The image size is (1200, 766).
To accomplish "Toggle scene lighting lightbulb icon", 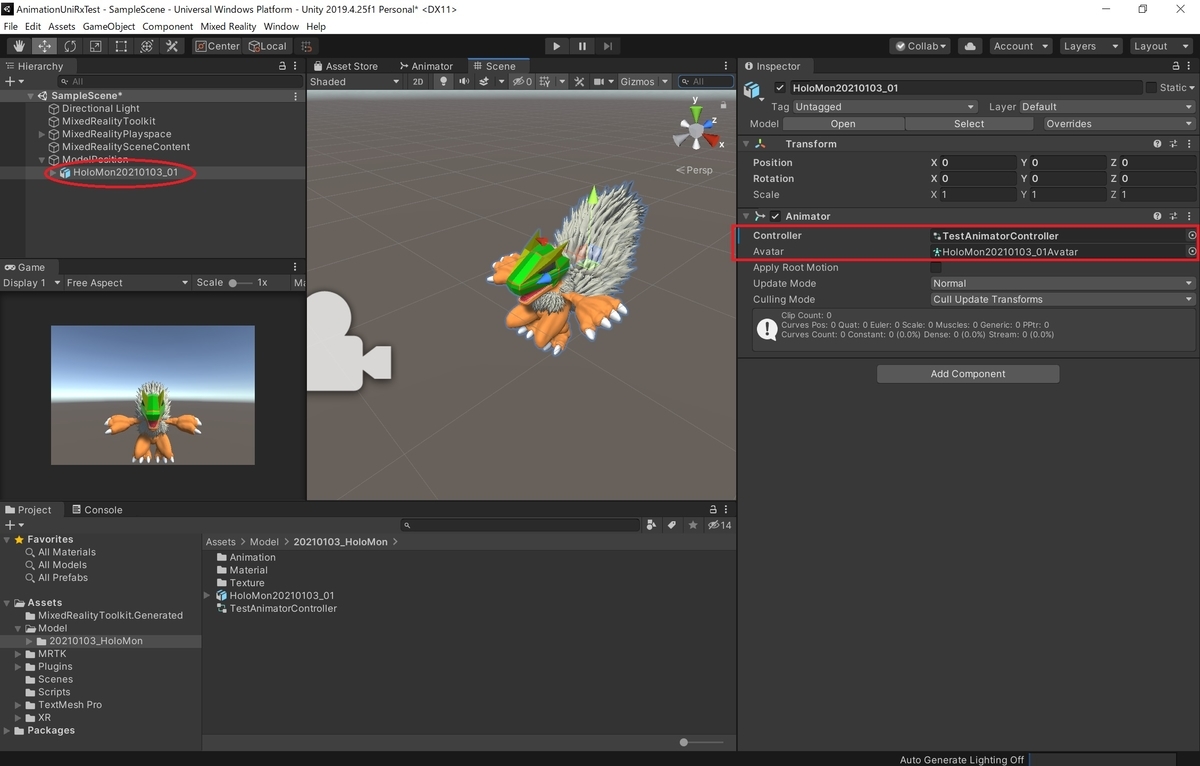I will [x=444, y=82].
